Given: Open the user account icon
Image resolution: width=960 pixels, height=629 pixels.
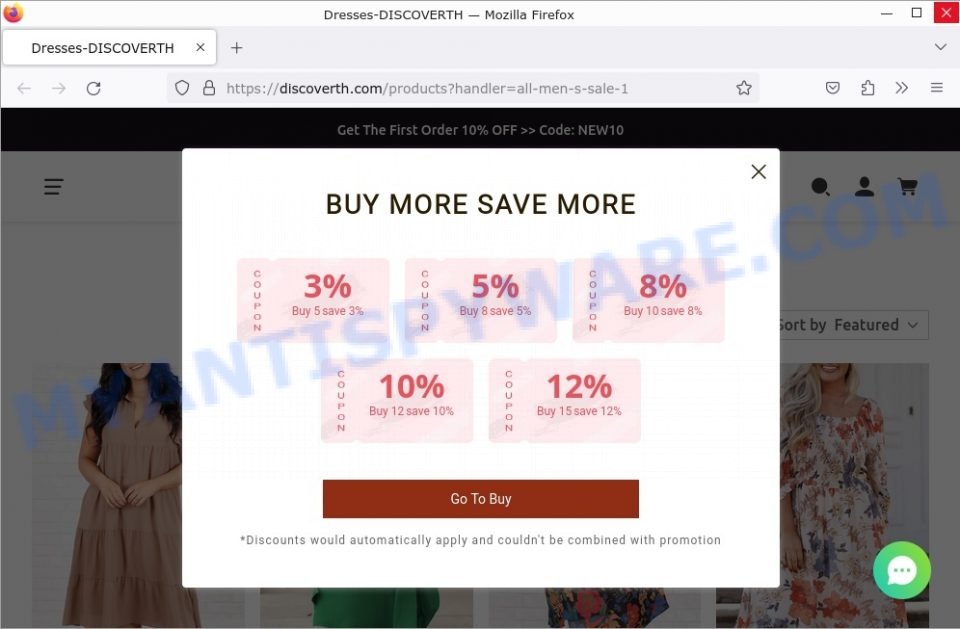Looking at the screenshot, I should (864, 187).
